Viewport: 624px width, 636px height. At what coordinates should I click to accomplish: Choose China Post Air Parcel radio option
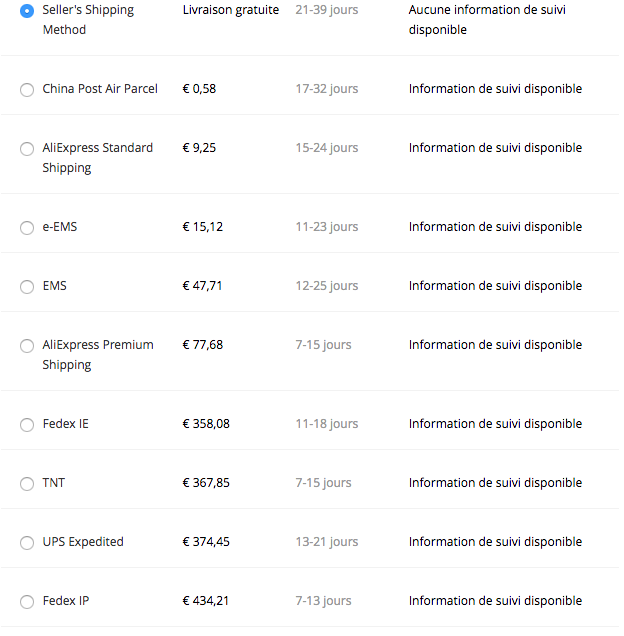[27, 90]
